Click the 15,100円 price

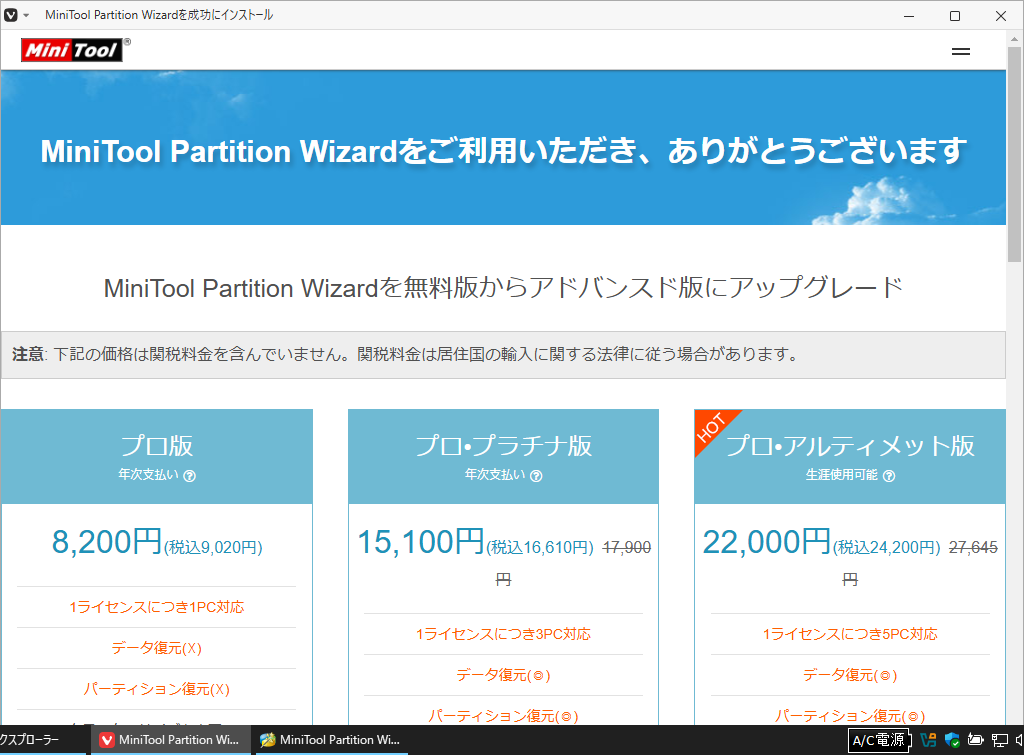[421, 542]
